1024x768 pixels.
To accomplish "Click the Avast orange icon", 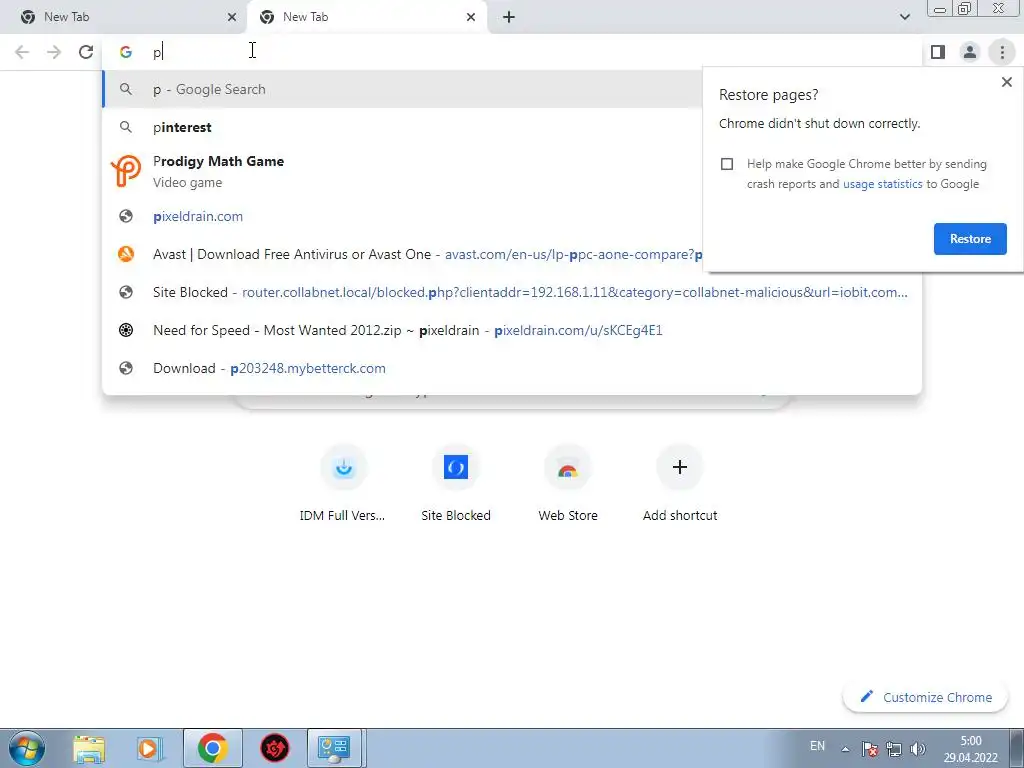I will (126, 254).
